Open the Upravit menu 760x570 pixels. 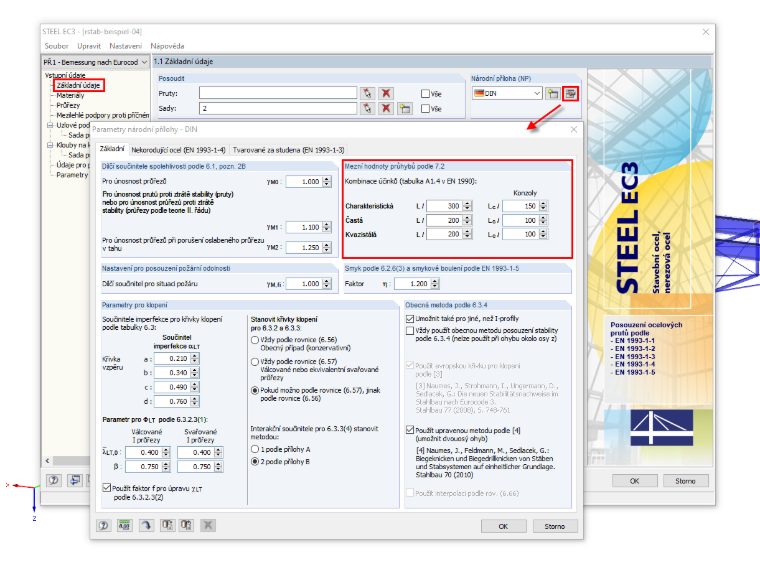click(x=89, y=46)
